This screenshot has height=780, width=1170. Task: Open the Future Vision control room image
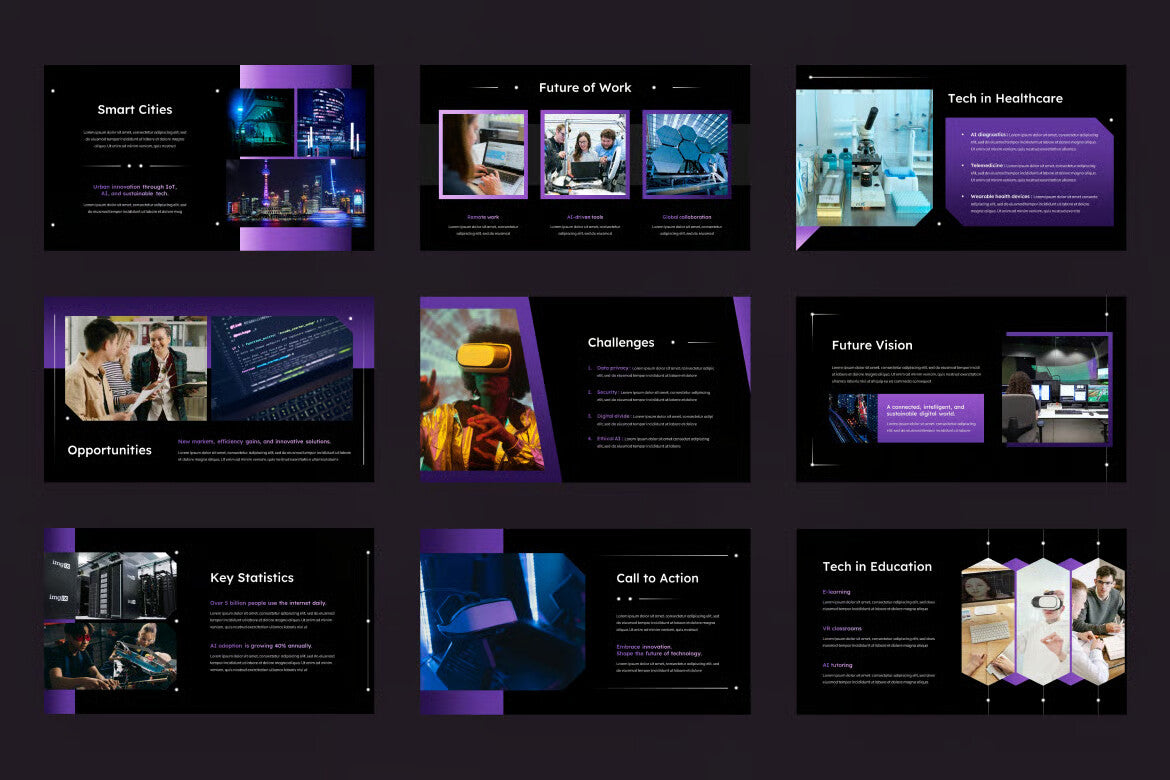(1057, 390)
